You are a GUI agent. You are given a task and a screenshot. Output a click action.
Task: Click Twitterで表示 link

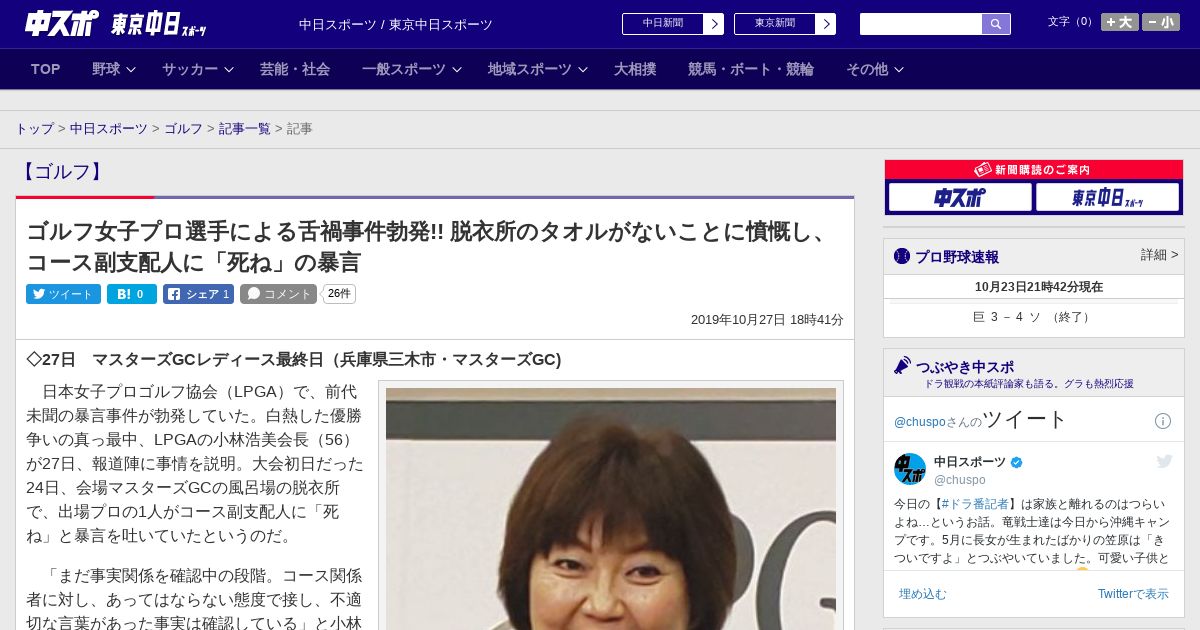click(1133, 594)
